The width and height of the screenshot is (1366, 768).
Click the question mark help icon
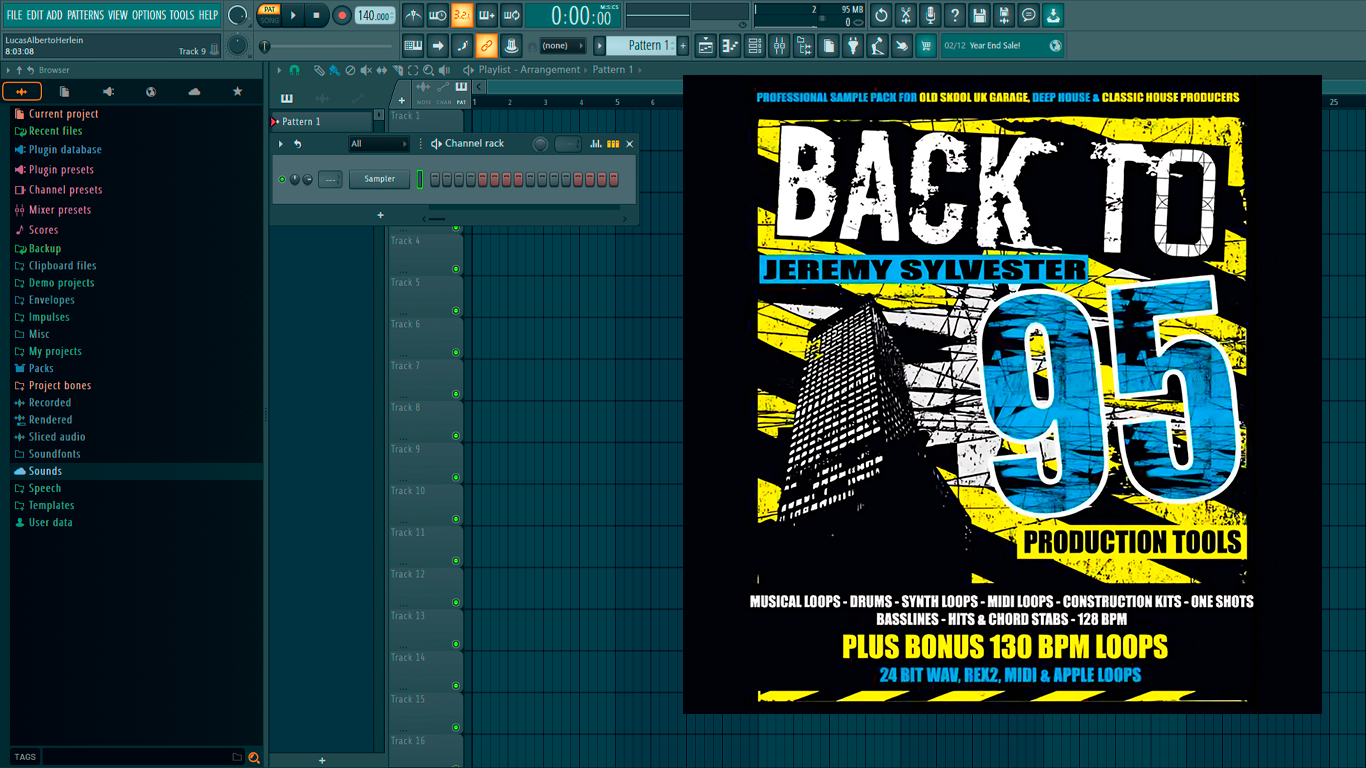tap(955, 15)
